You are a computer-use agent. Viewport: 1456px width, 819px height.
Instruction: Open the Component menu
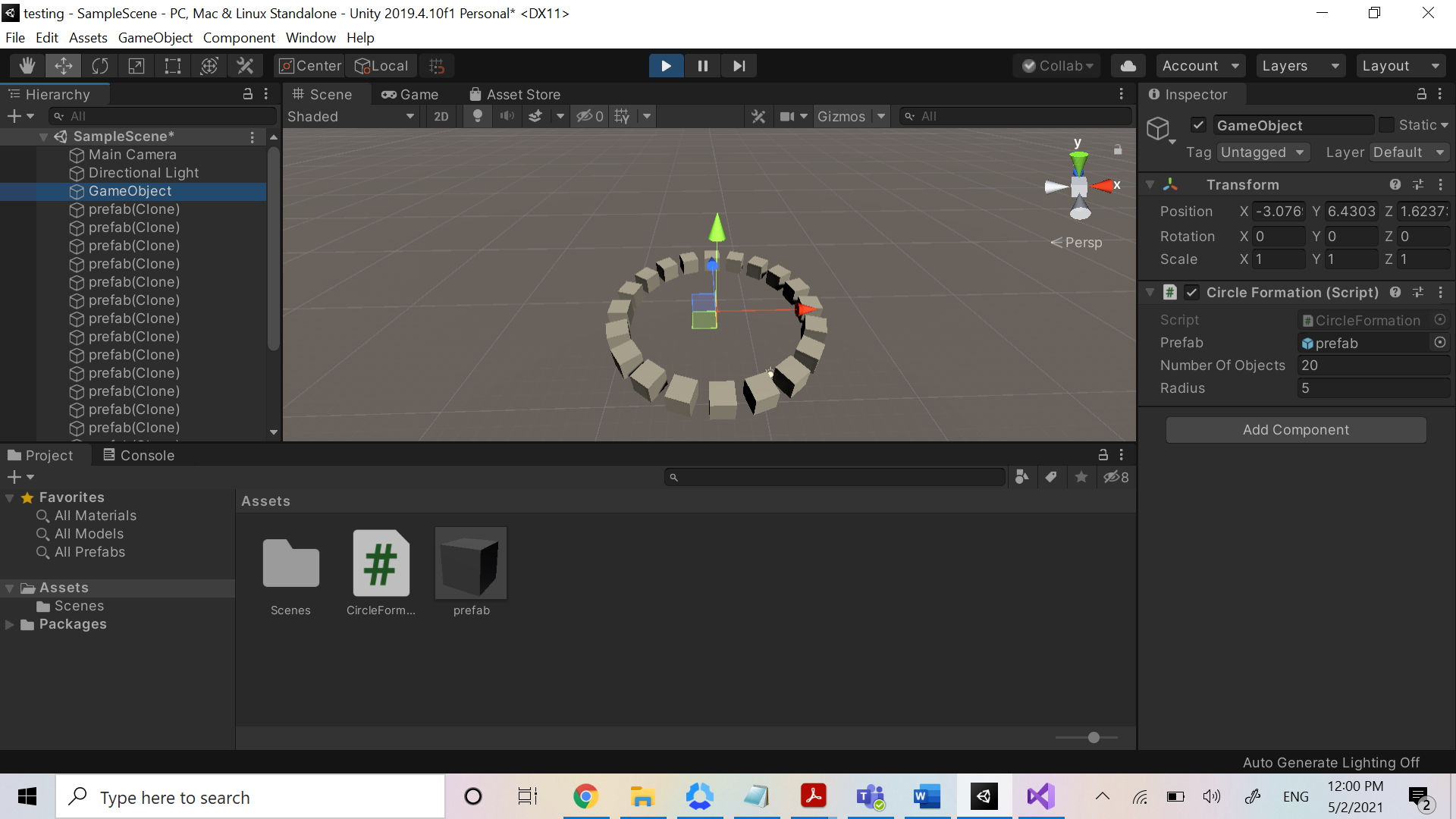(238, 37)
